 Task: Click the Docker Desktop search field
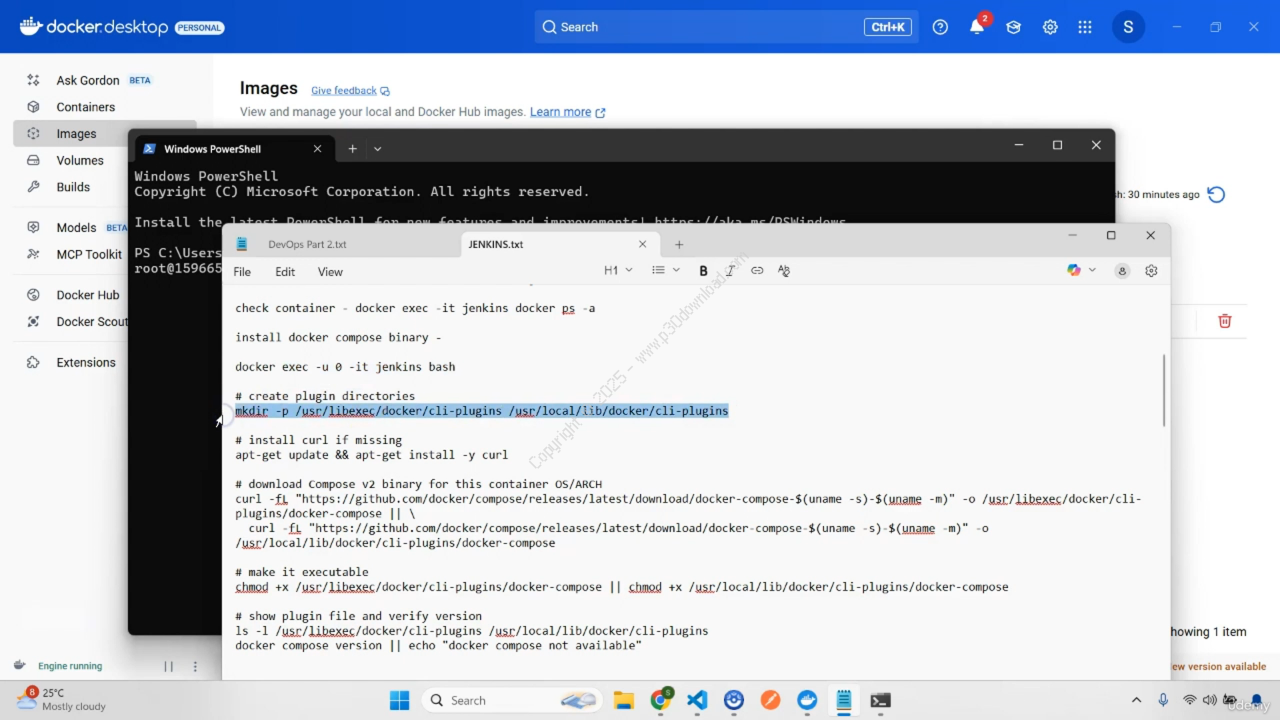pos(700,27)
